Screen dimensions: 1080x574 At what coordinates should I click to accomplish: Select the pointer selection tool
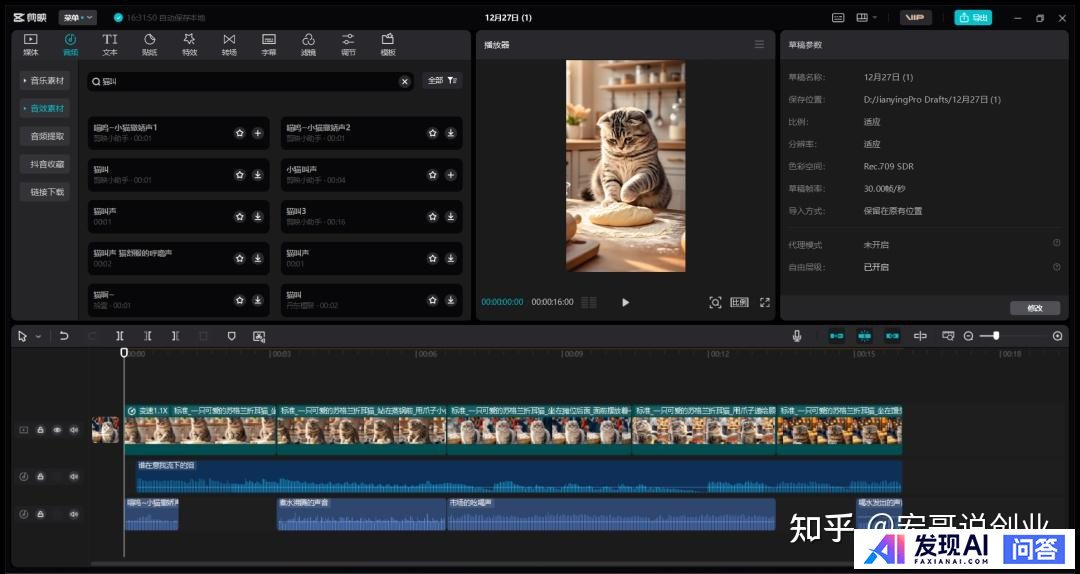[22, 336]
